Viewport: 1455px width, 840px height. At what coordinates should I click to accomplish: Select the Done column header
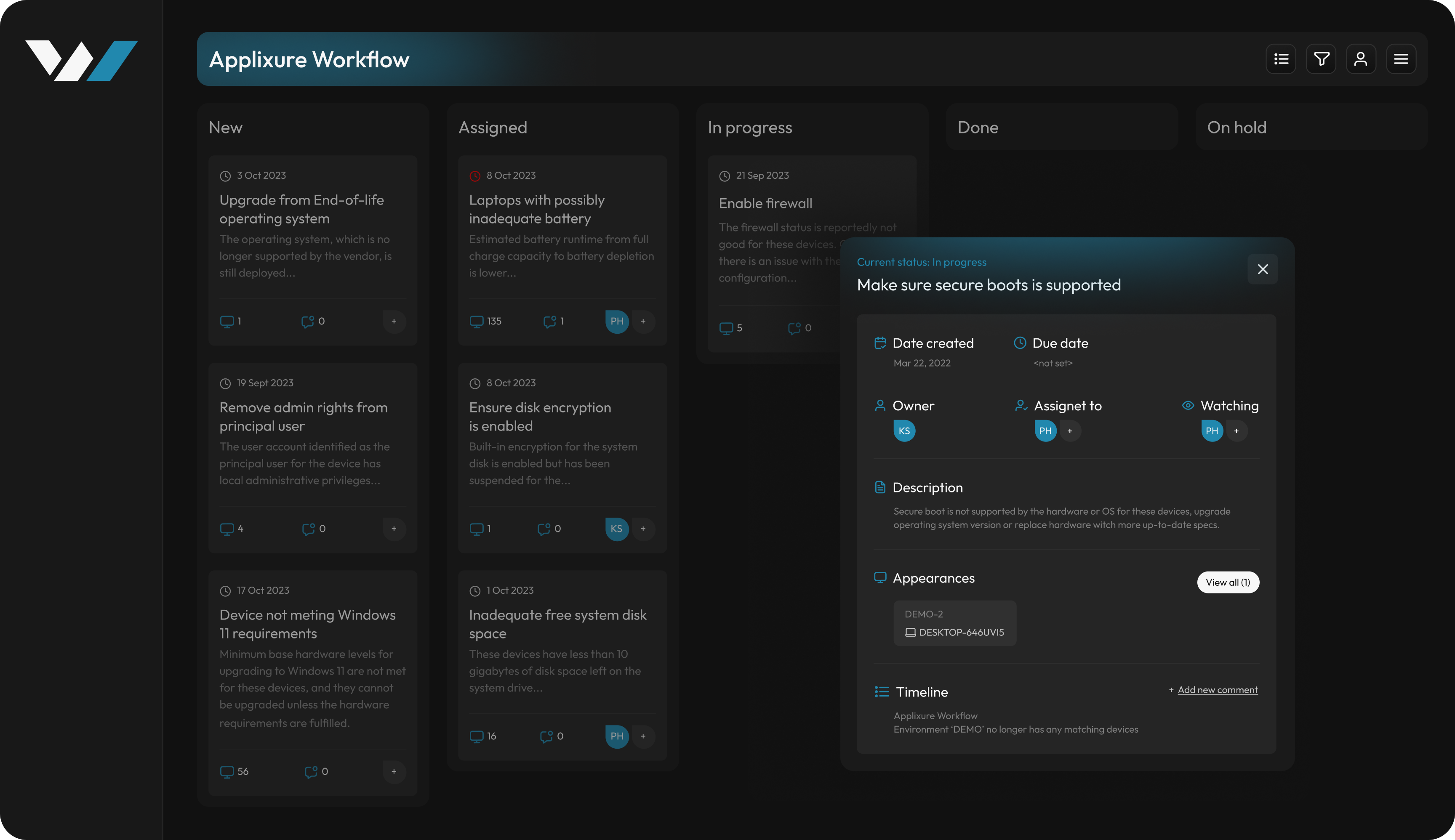[978, 128]
